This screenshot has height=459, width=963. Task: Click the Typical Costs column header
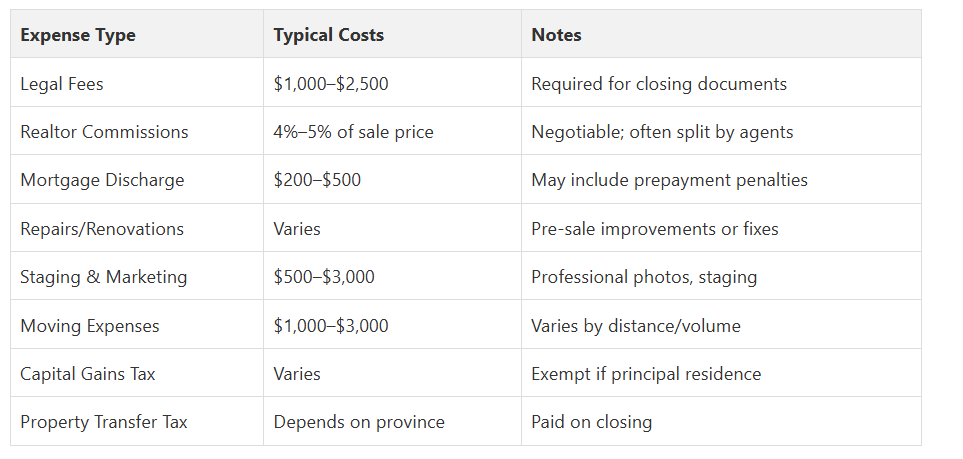pos(329,35)
